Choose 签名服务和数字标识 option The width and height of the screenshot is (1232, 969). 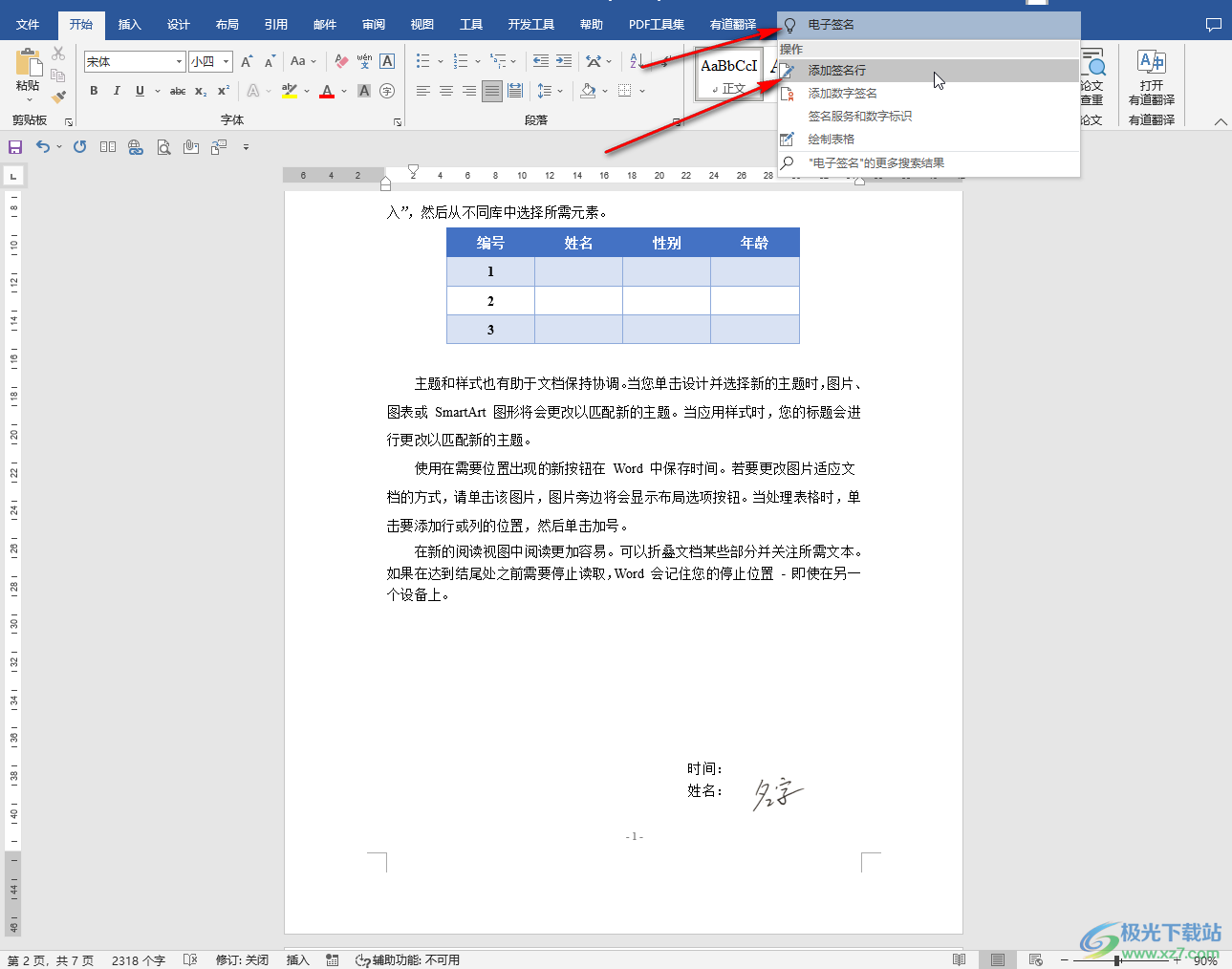pyautogui.click(x=929, y=117)
